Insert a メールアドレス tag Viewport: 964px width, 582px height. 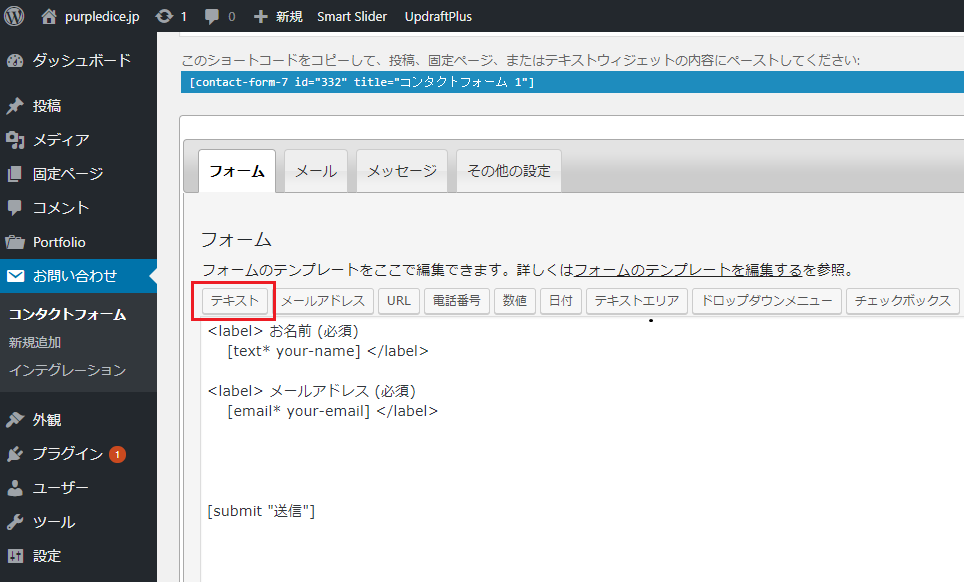[x=323, y=301]
